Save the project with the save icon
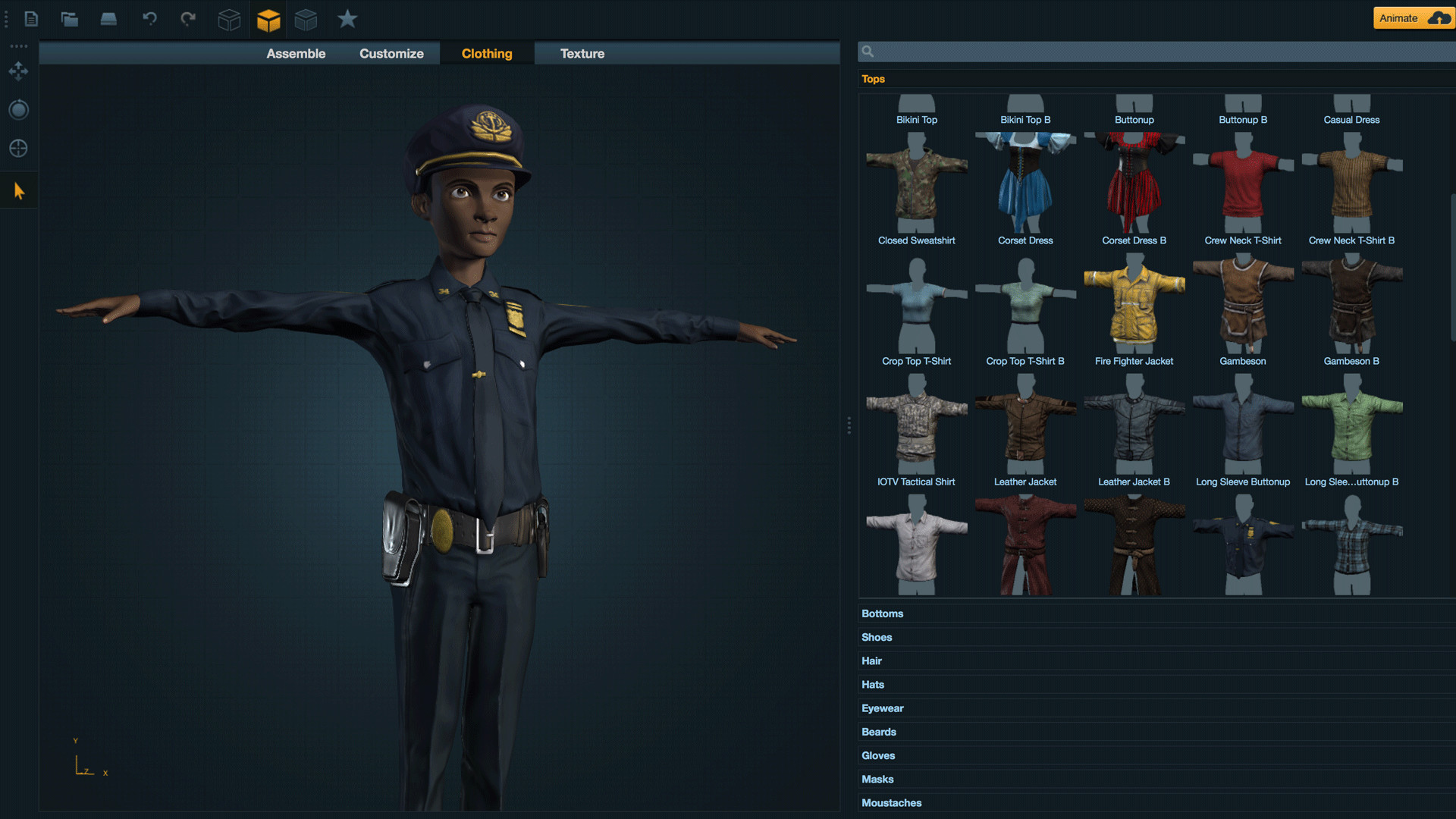Viewport: 1456px width, 819px height. click(108, 19)
